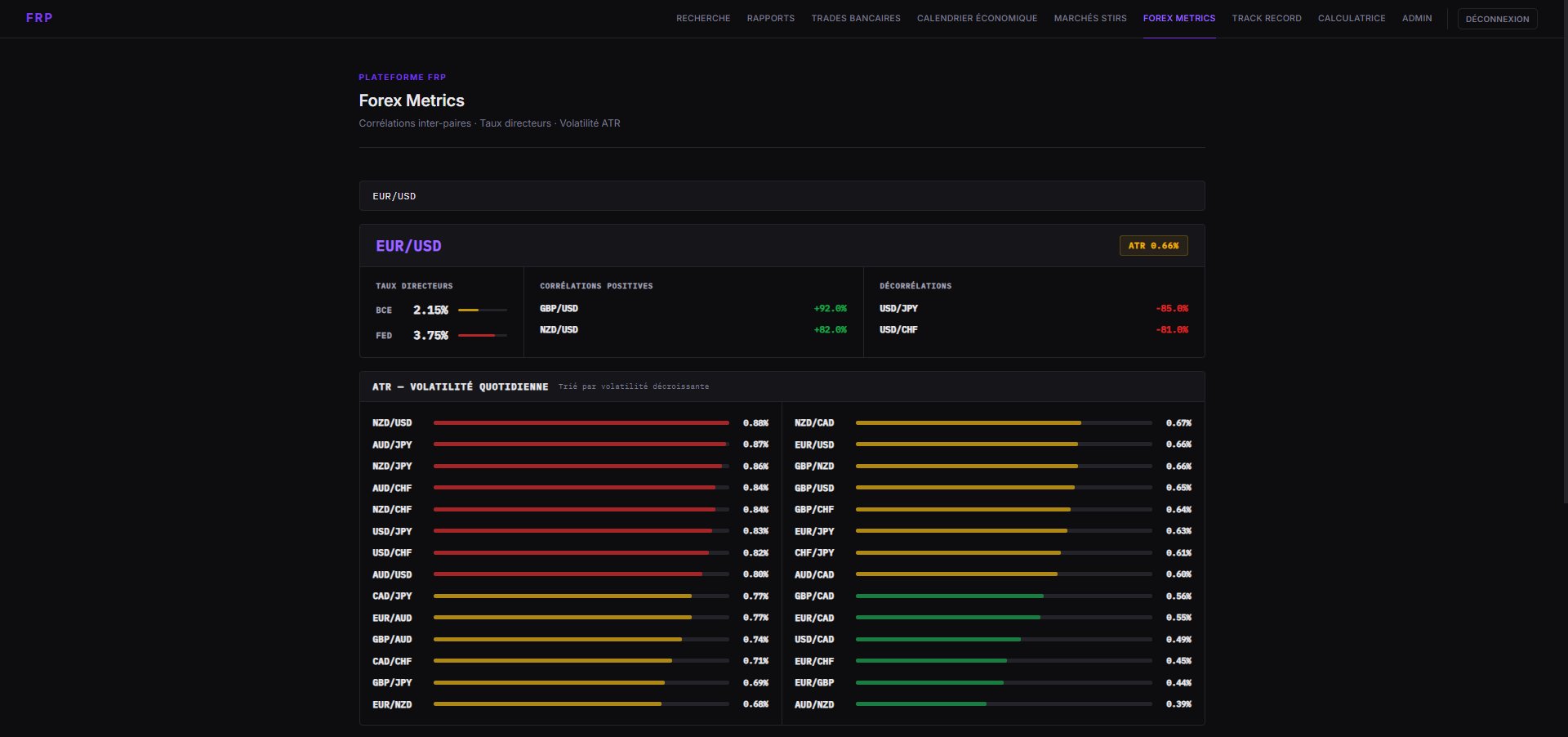Click the NZD/USD volatility bar

[x=581, y=423]
